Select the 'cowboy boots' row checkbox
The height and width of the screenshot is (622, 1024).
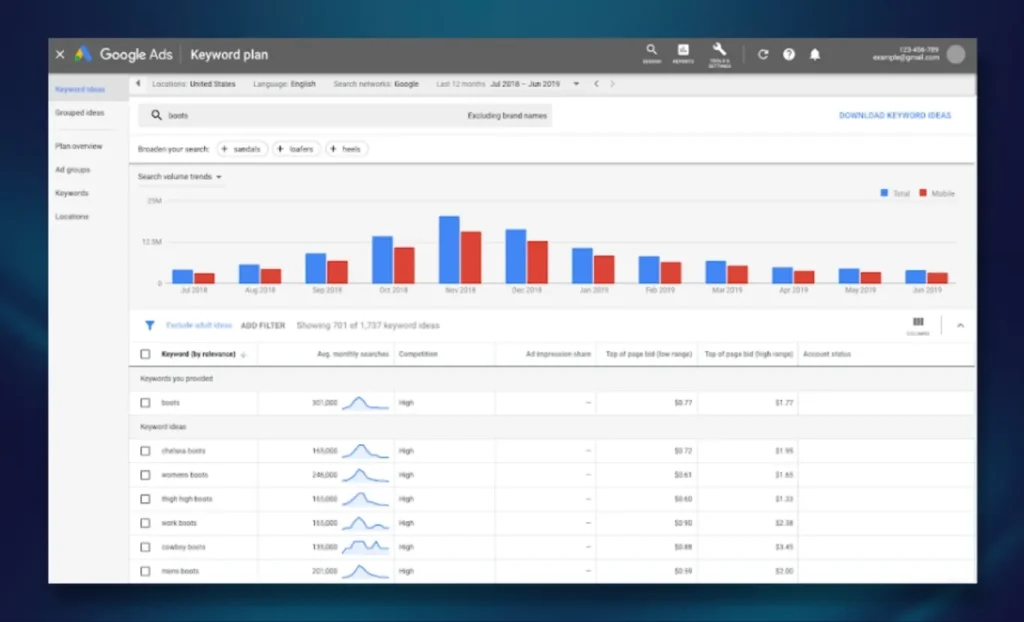(x=146, y=547)
